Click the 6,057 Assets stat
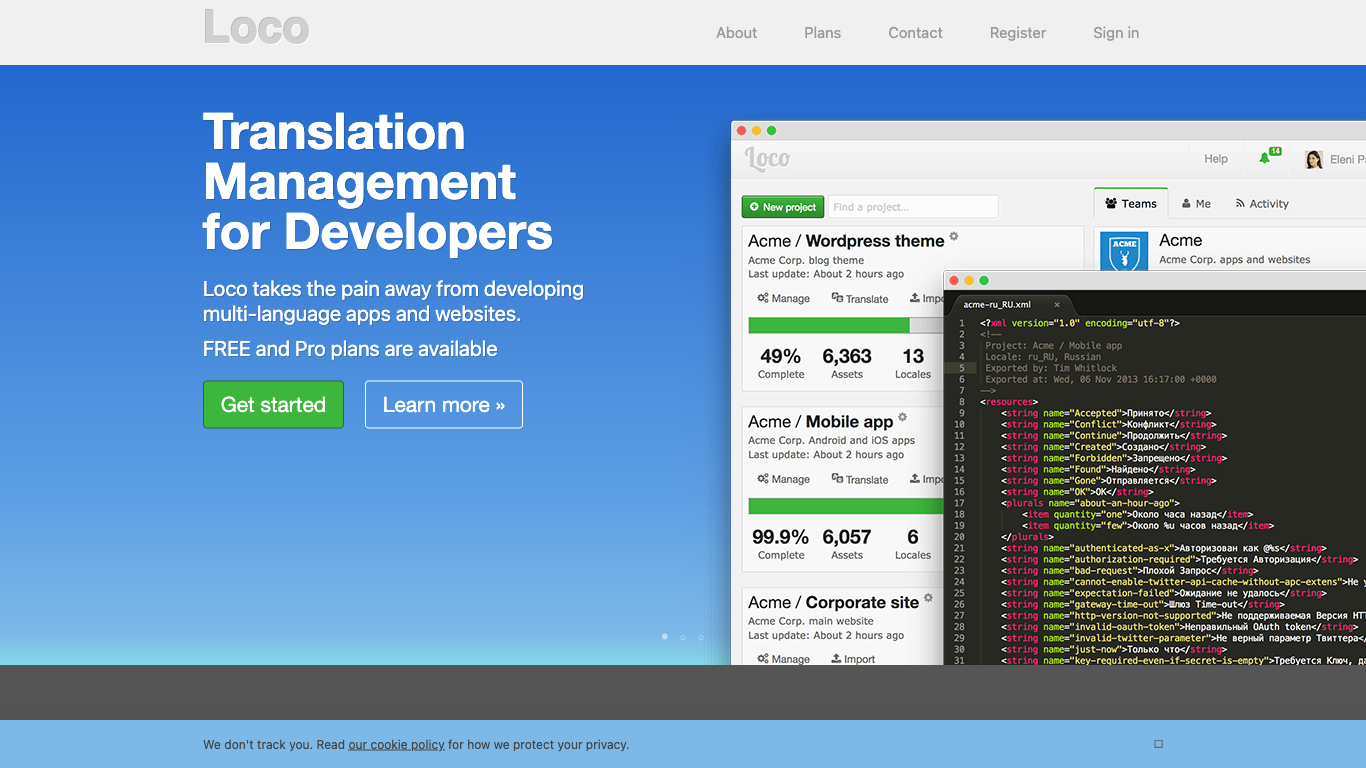This screenshot has width=1366, height=768. tap(847, 544)
